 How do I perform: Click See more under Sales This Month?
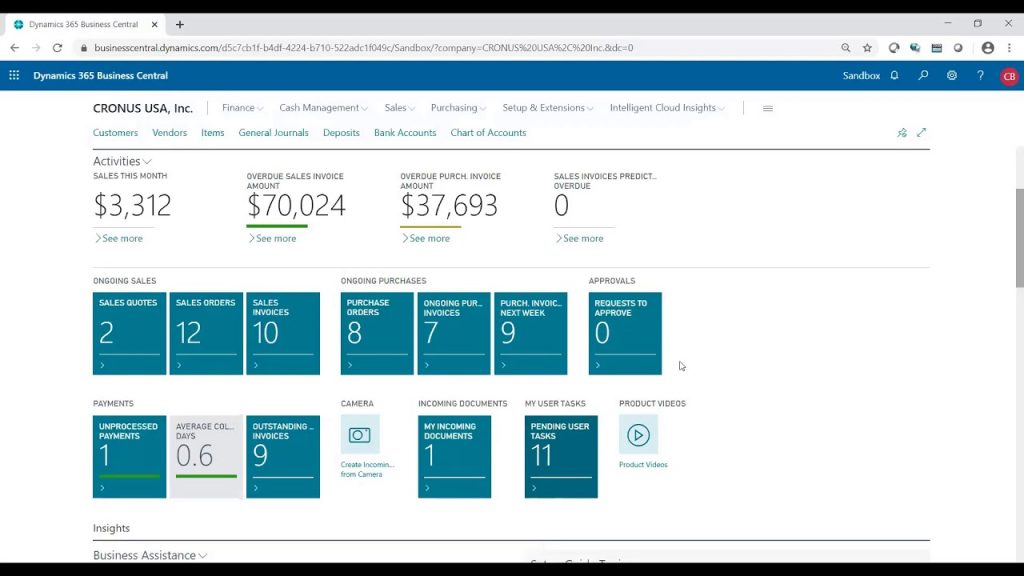click(118, 238)
